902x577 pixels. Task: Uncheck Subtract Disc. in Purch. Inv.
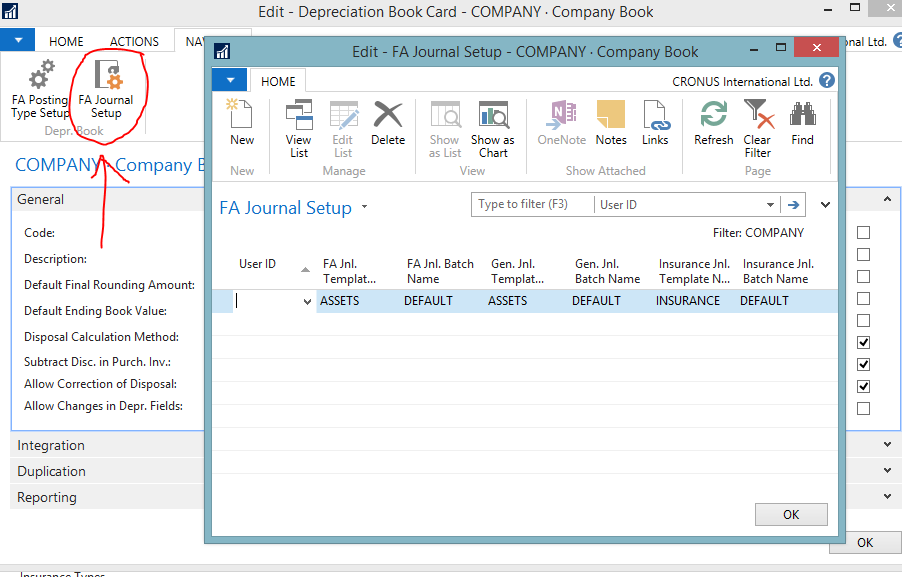[863, 364]
